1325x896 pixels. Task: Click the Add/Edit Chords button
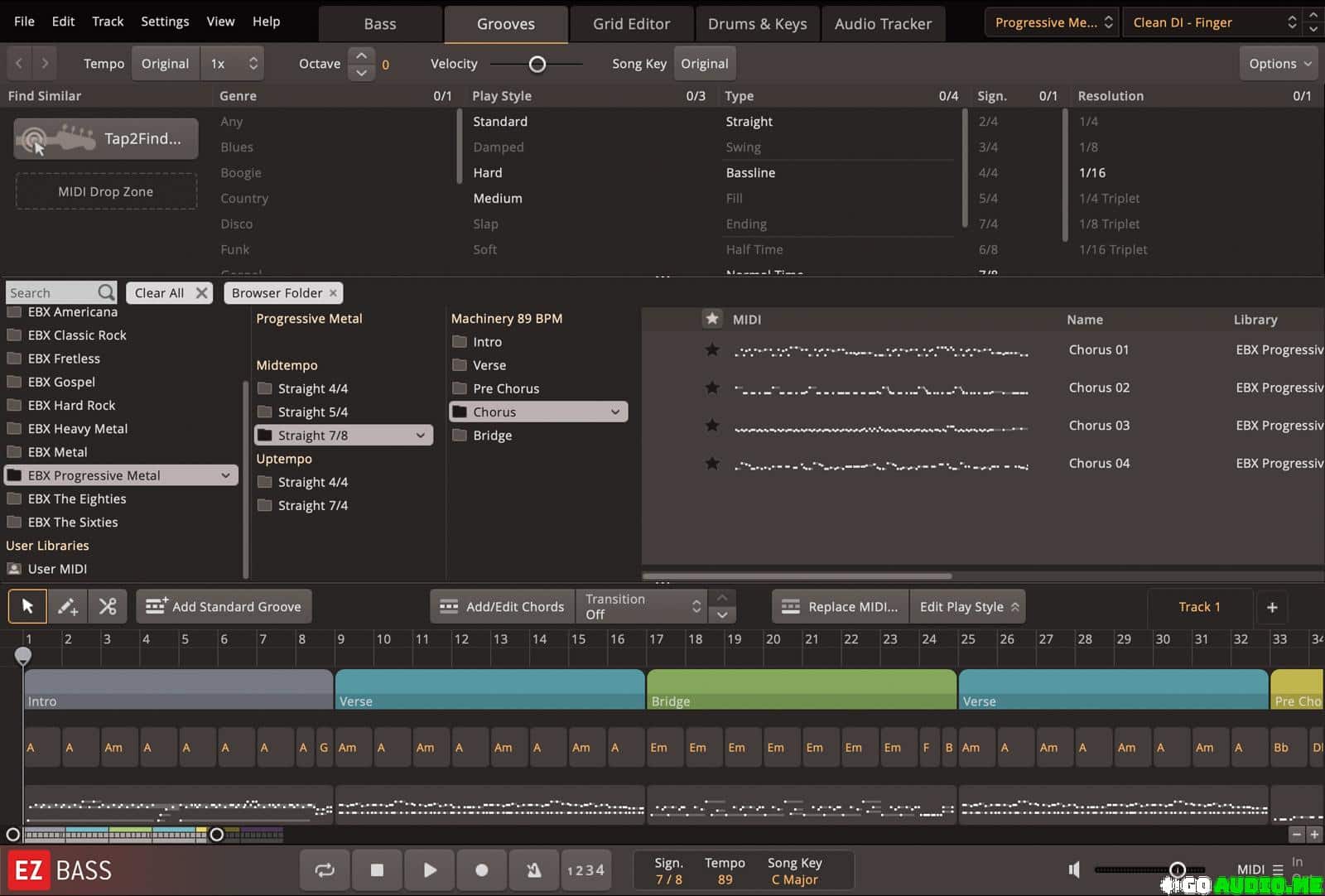[502, 606]
